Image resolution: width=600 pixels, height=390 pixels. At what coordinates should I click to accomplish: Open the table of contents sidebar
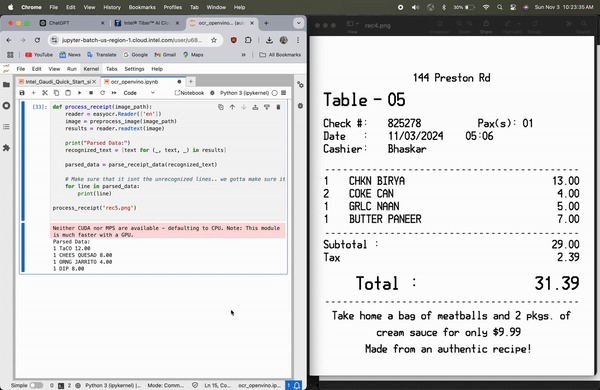(7, 127)
